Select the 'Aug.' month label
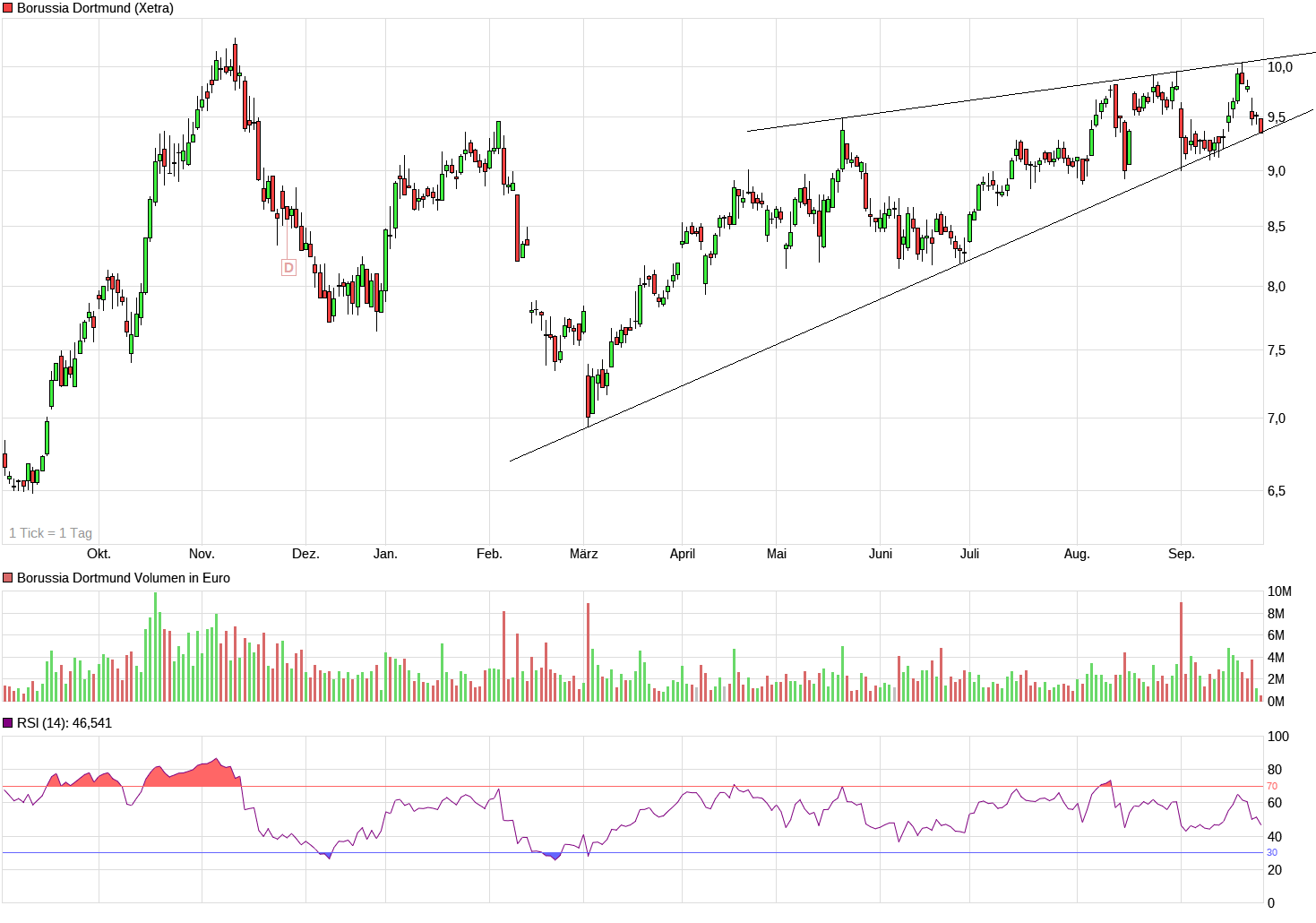 (1077, 554)
